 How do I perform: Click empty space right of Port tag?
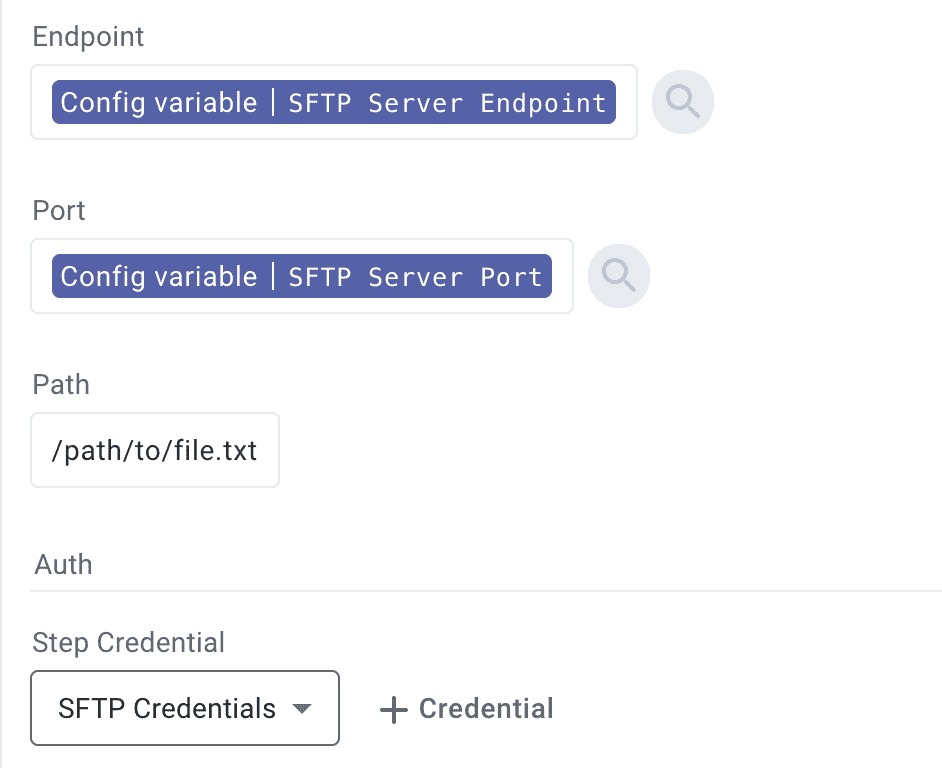pos(562,277)
